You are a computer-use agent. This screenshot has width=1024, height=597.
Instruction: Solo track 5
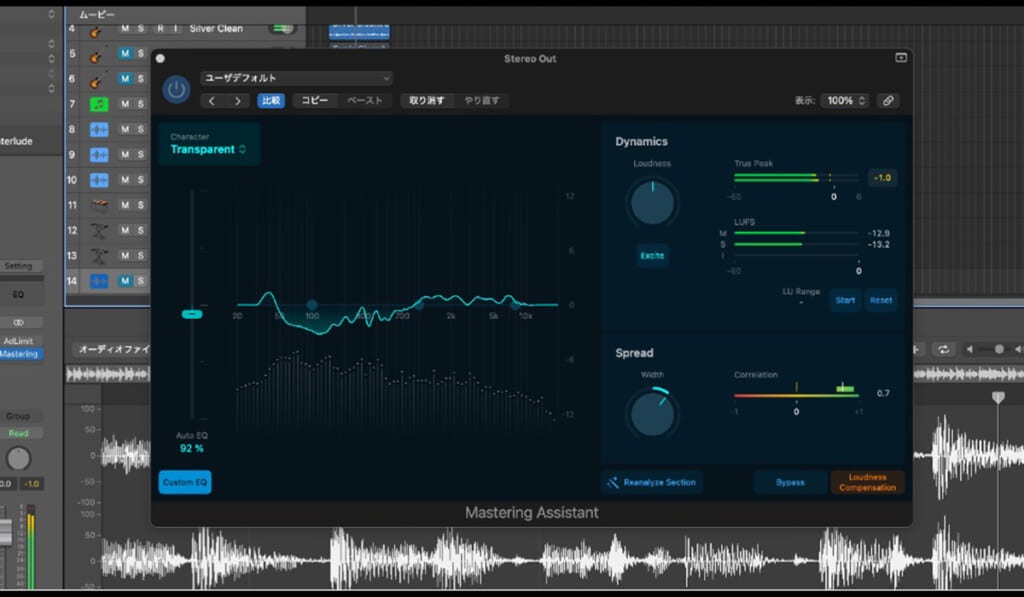(140, 54)
